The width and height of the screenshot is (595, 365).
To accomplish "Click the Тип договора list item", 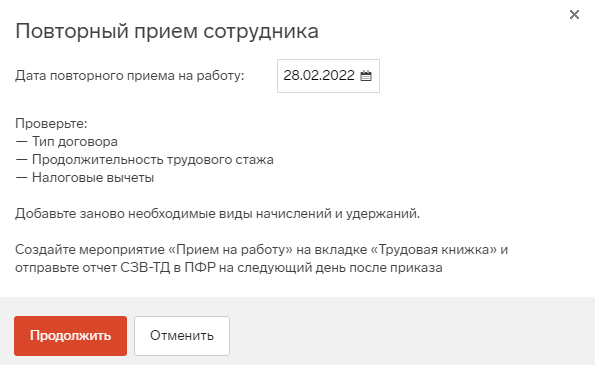I will (66, 142).
